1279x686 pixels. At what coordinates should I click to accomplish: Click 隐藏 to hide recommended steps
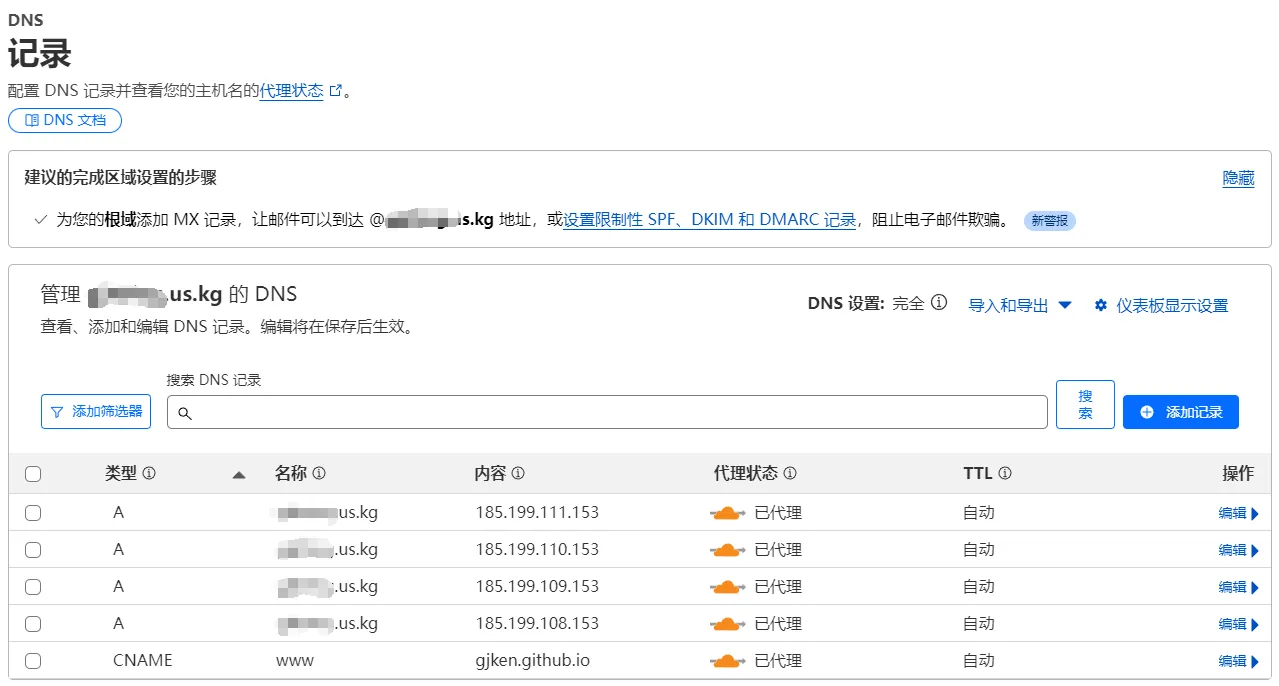coord(1238,178)
